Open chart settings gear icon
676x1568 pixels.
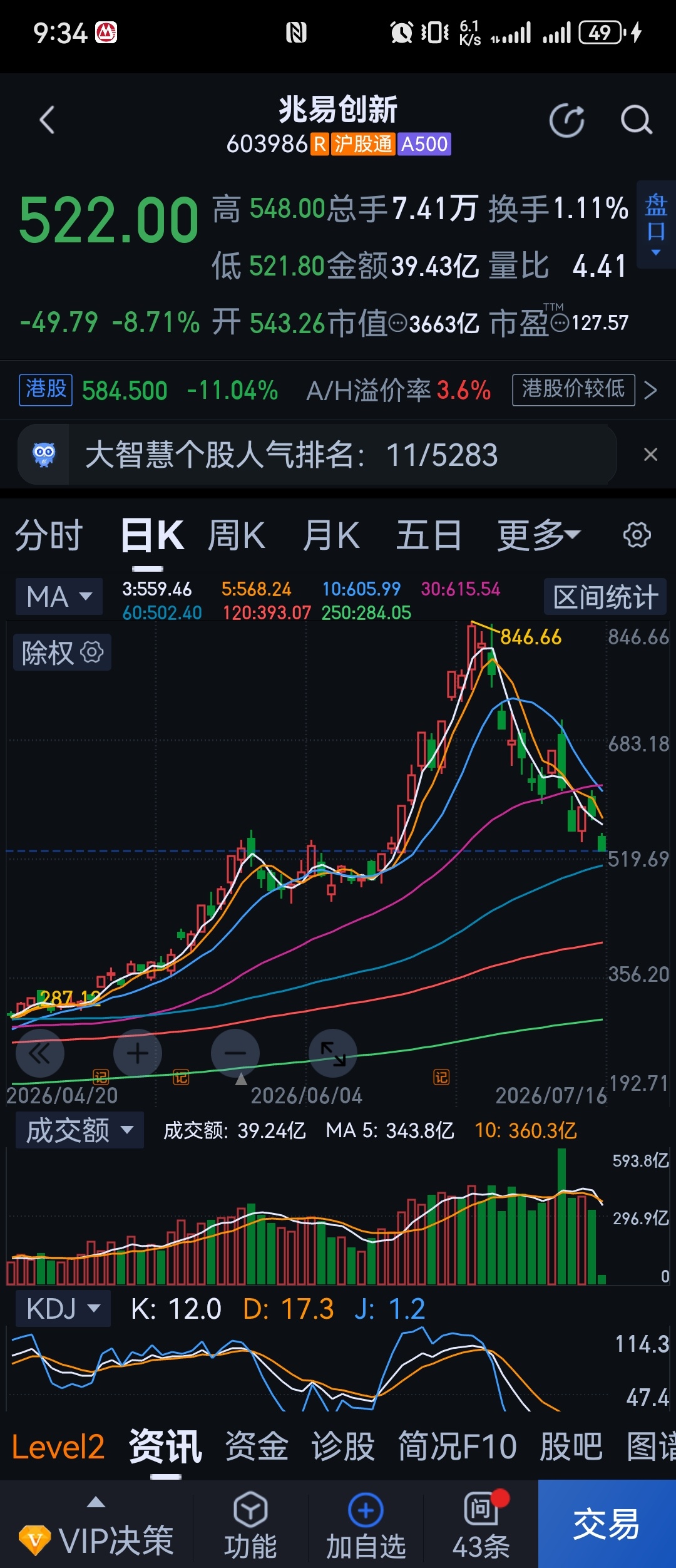637,535
